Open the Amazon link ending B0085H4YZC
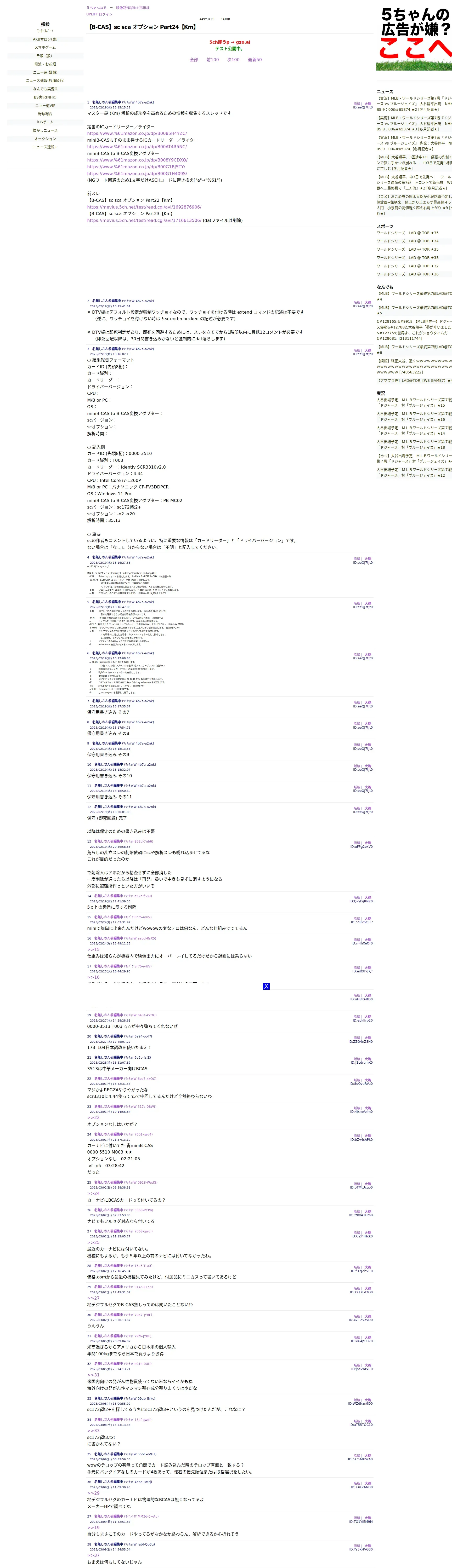Viewport: 452px width, 1568px height. click(x=137, y=133)
